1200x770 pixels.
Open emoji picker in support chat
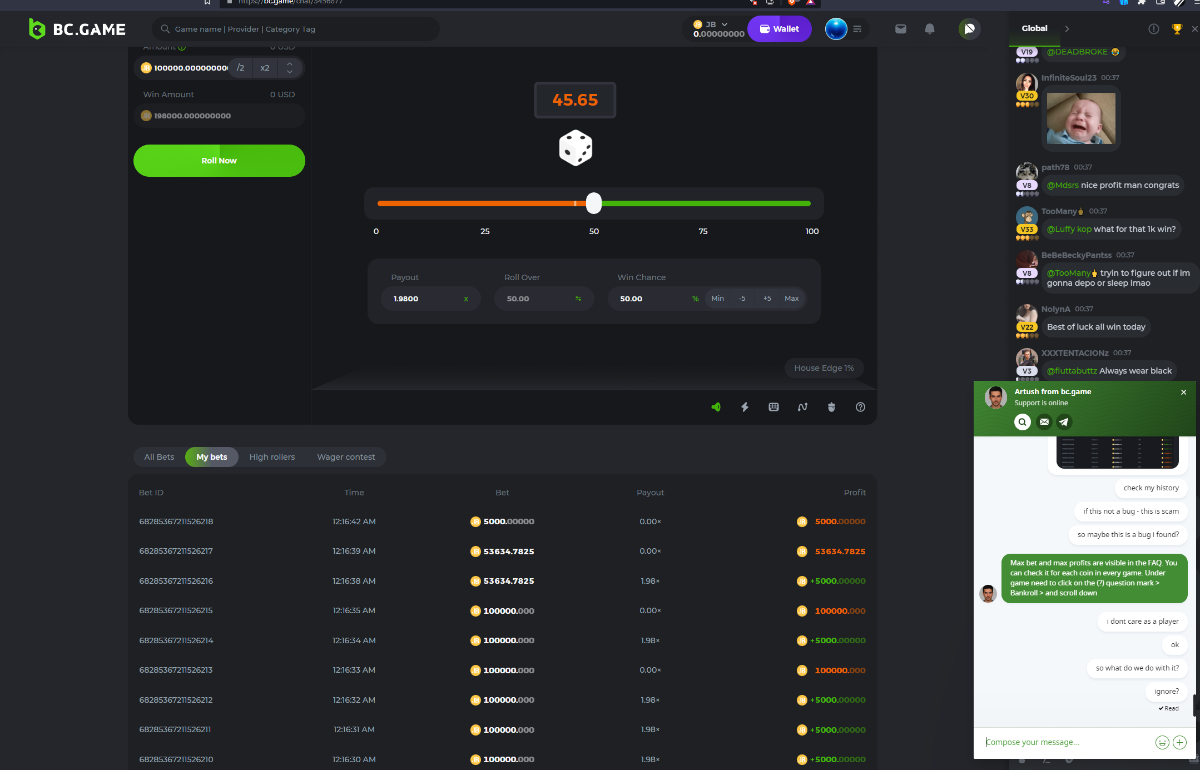click(x=1162, y=742)
